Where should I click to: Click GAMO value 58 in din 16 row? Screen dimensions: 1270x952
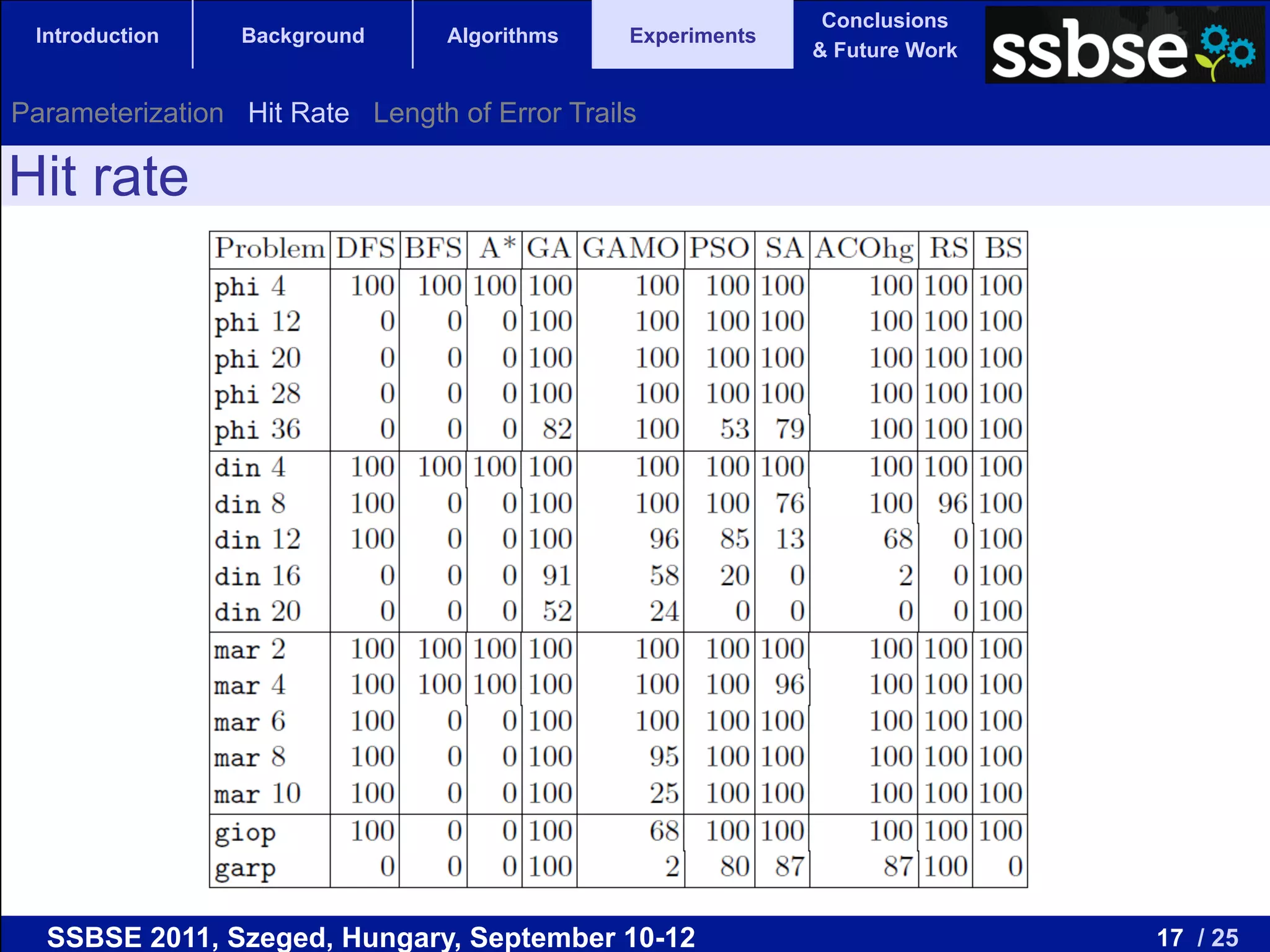(665, 576)
